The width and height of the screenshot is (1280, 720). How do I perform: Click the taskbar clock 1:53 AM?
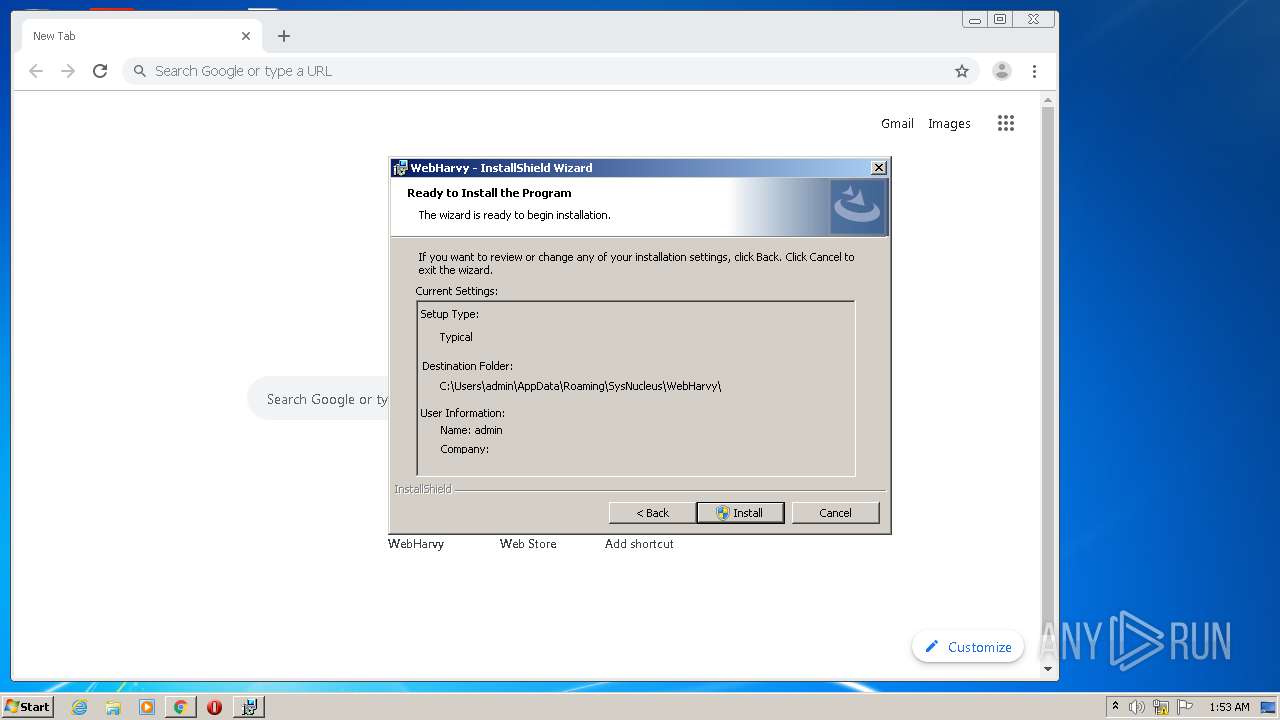(1229, 707)
